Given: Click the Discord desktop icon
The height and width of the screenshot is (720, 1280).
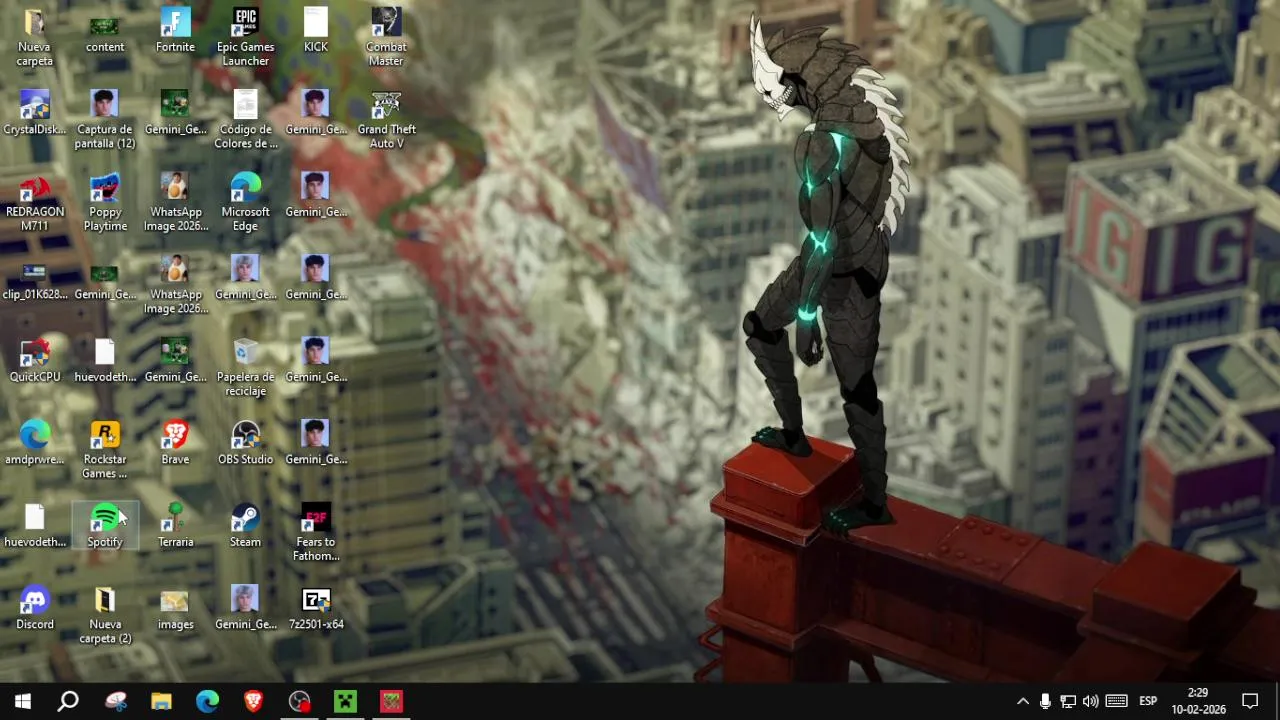Looking at the screenshot, I should pos(35,607).
